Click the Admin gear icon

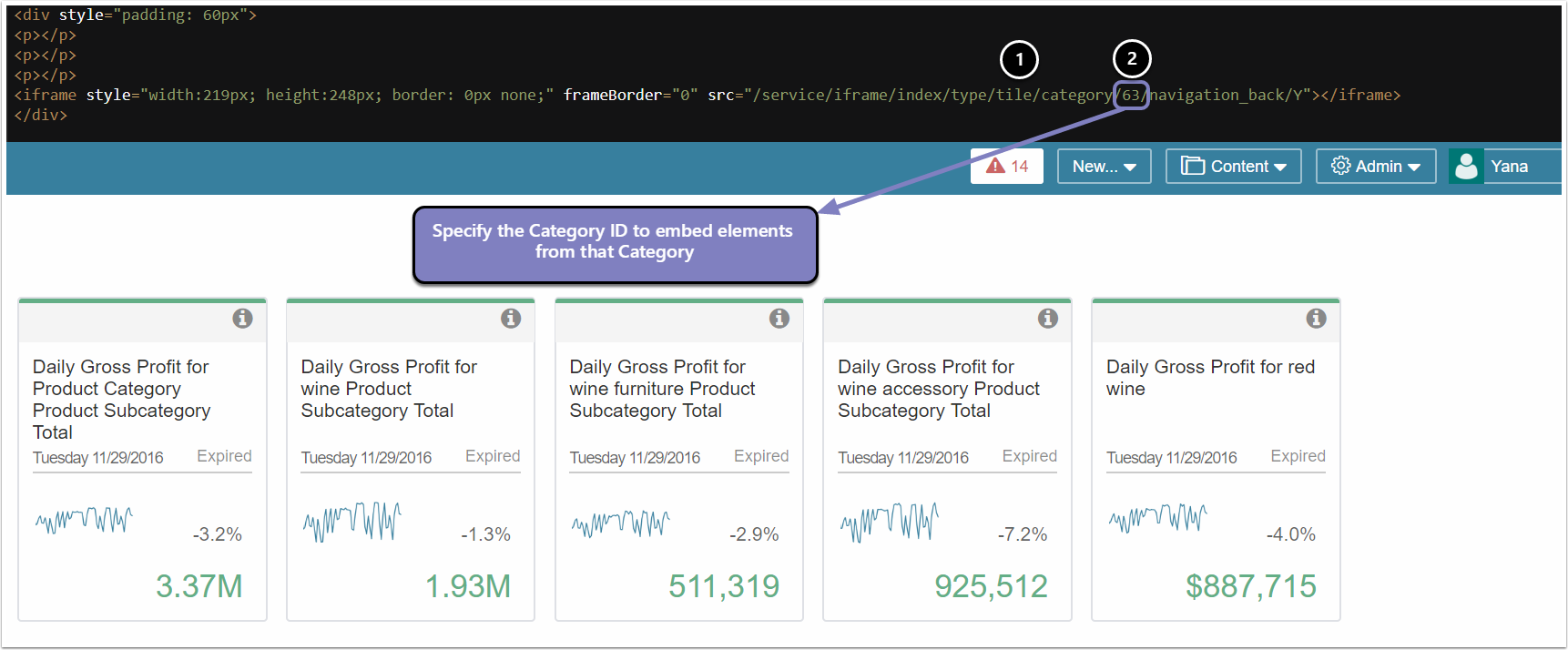pos(1340,166)
